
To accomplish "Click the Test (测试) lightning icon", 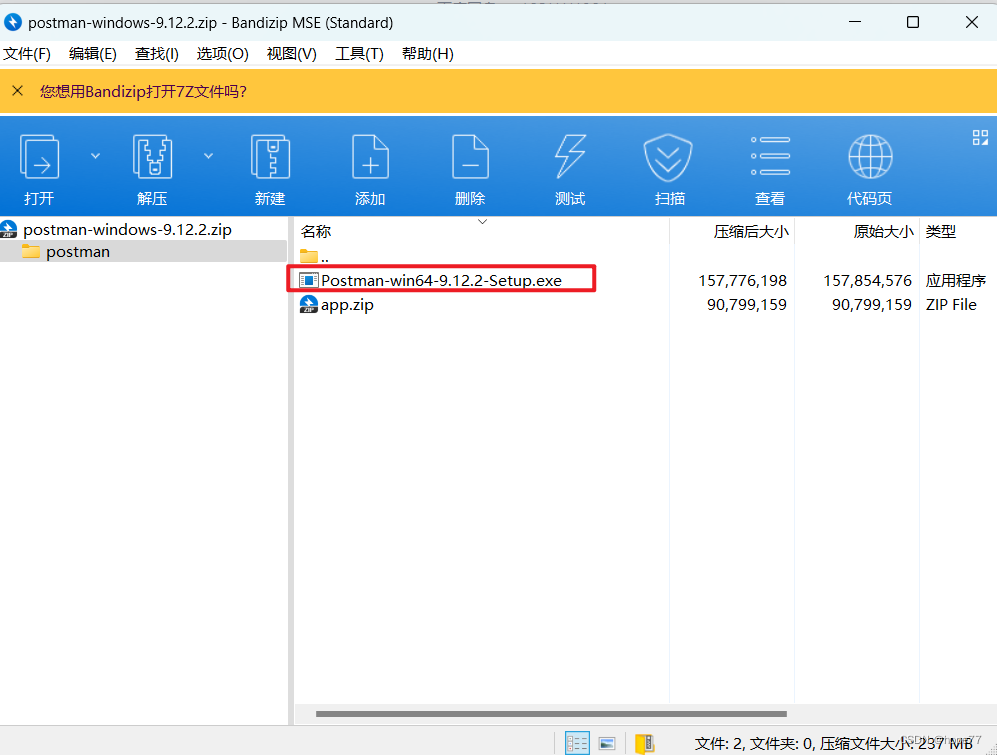I will pos(570,157).
